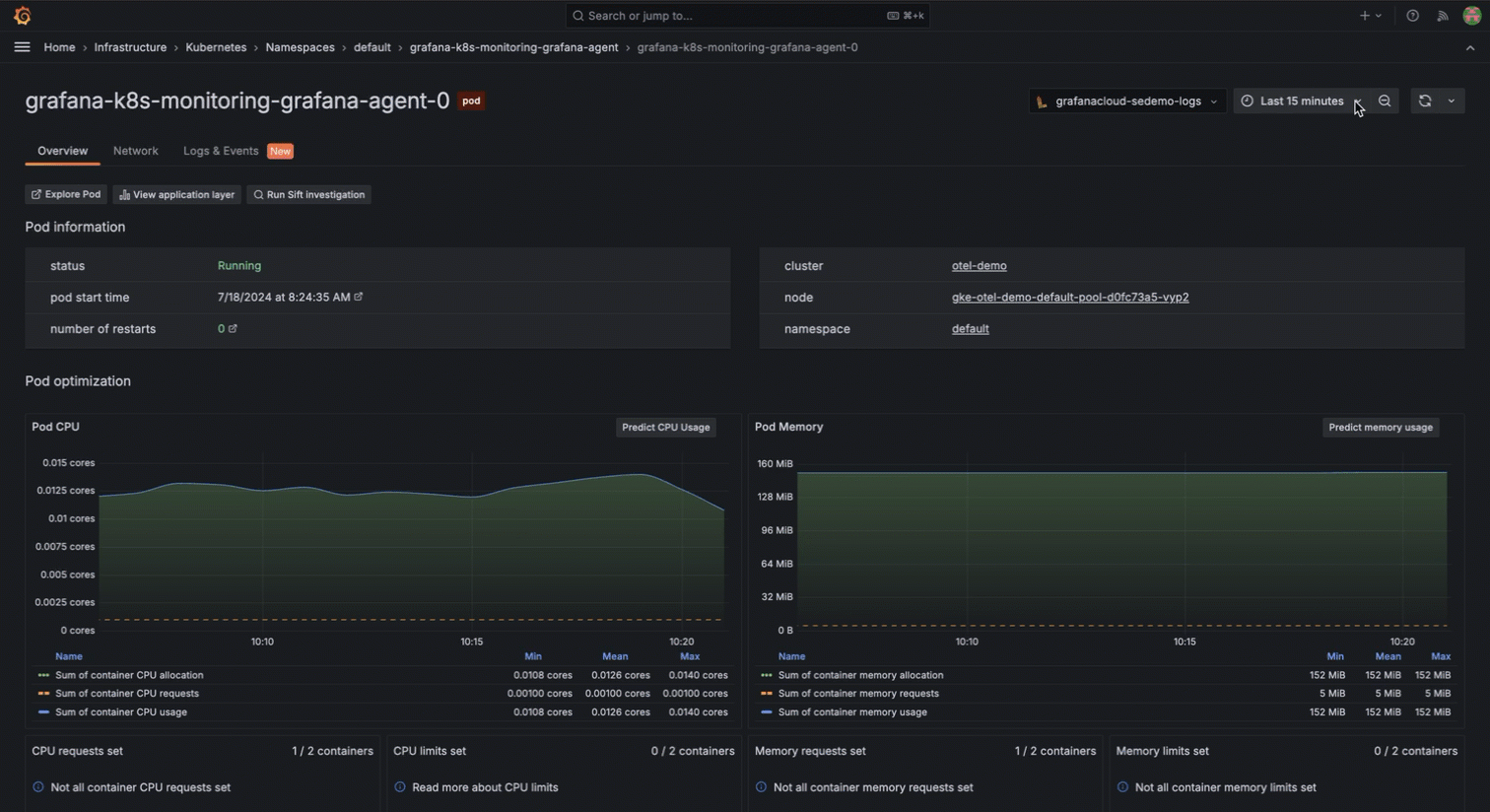Open external link icon next to number of restarts

tap(233, 328)
